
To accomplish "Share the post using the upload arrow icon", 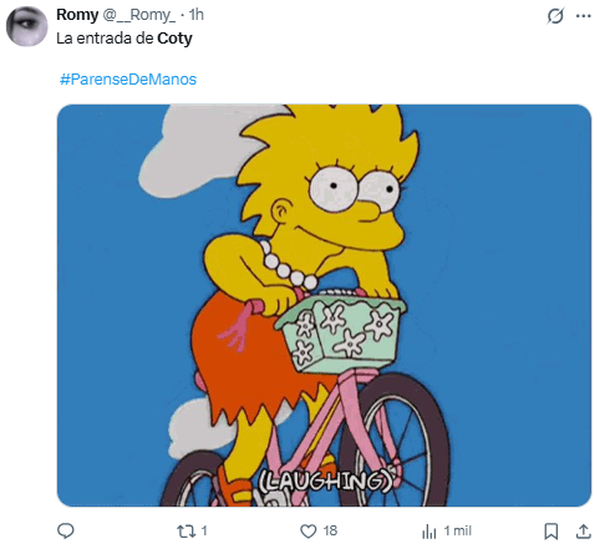I will [582, 530].
